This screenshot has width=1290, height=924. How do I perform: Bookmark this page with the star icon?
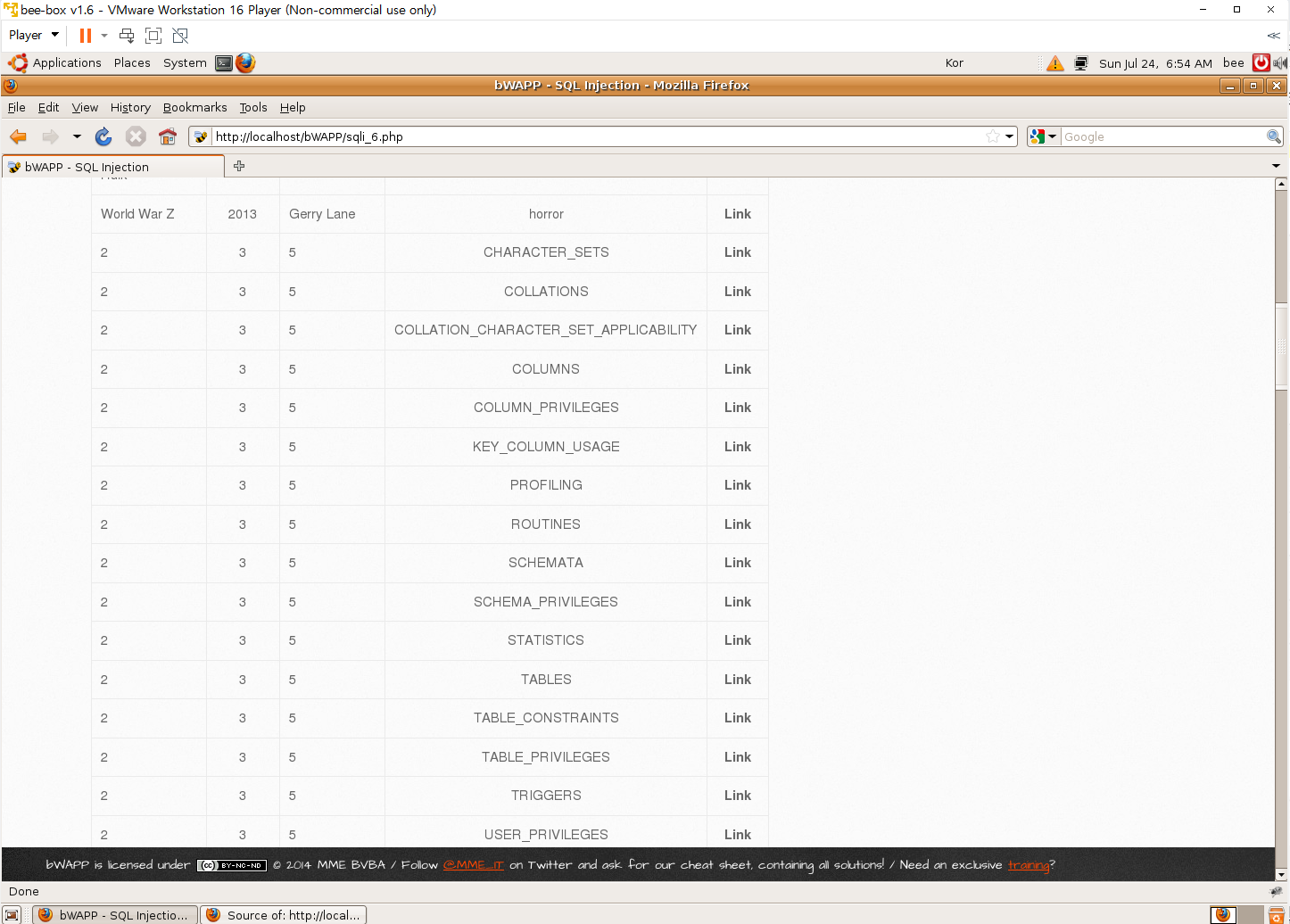coord(993,136)
